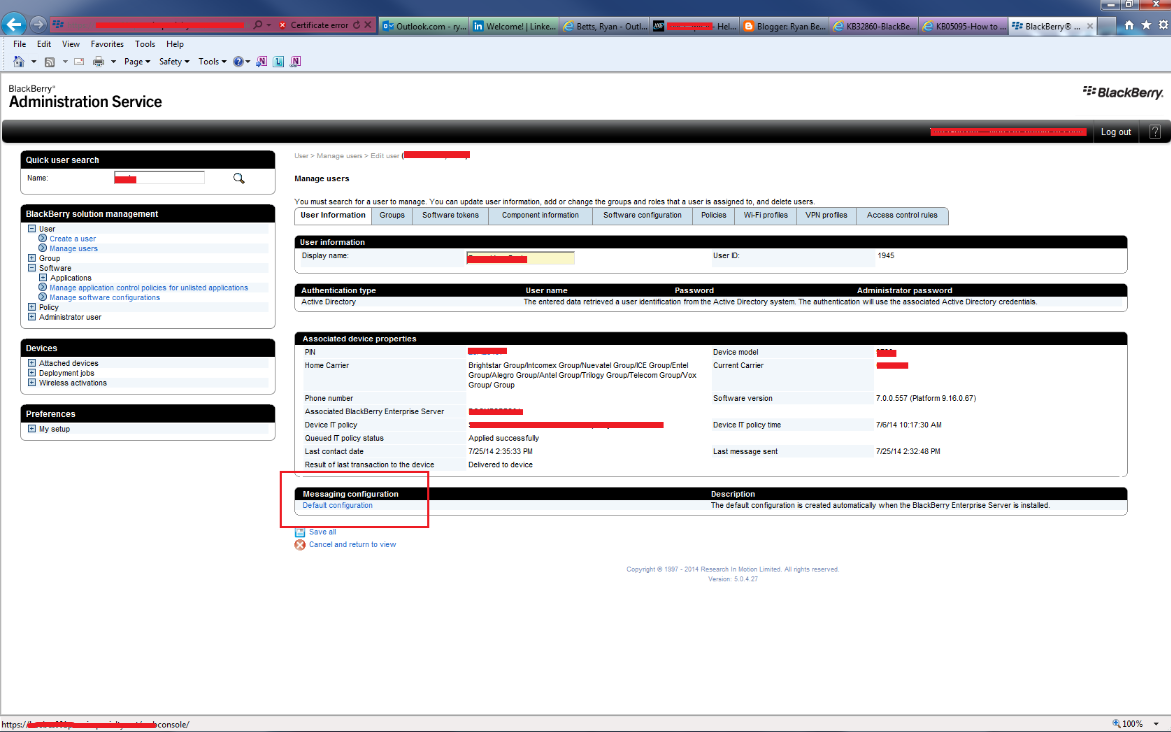The width and height of the screenshot is (1171, 732).
Task: Click the Save all disk icon
Action: pos(300,532)
